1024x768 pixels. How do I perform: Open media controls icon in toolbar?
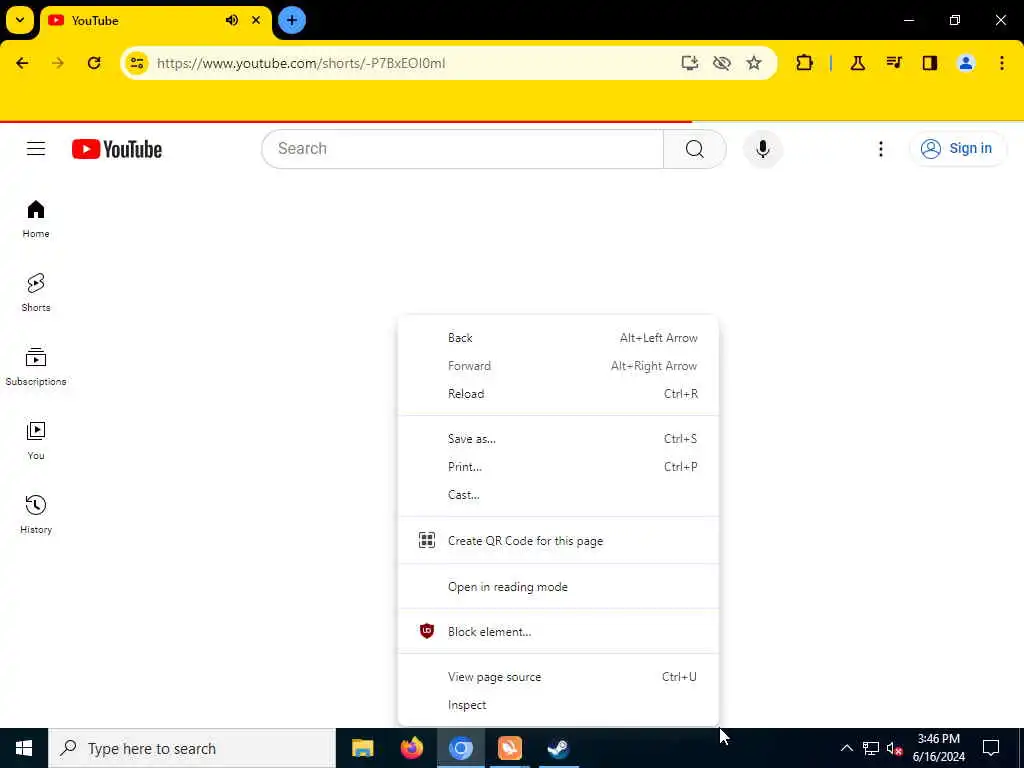click(894, 63)
